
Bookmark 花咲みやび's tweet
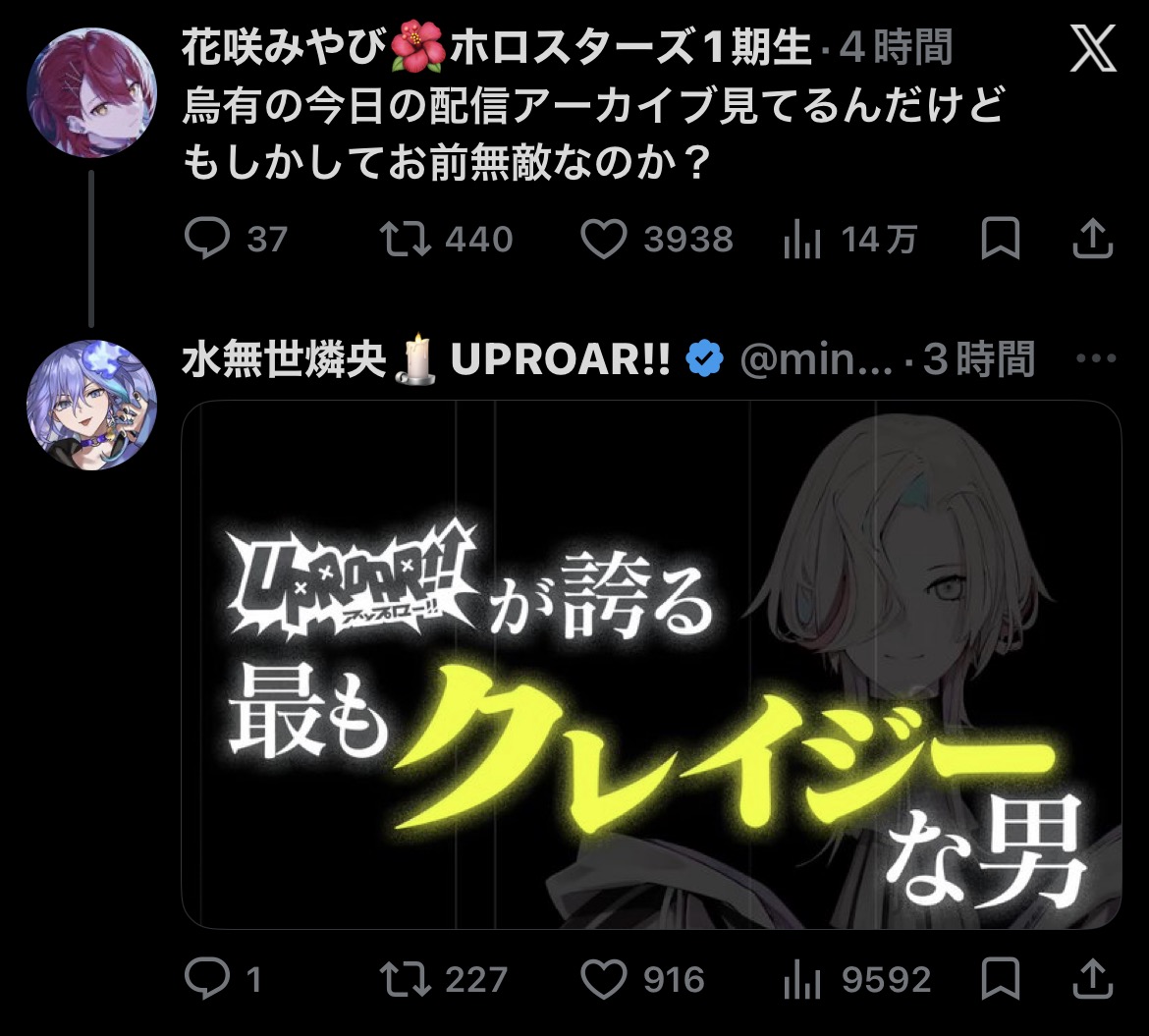tap(1001, 239)
